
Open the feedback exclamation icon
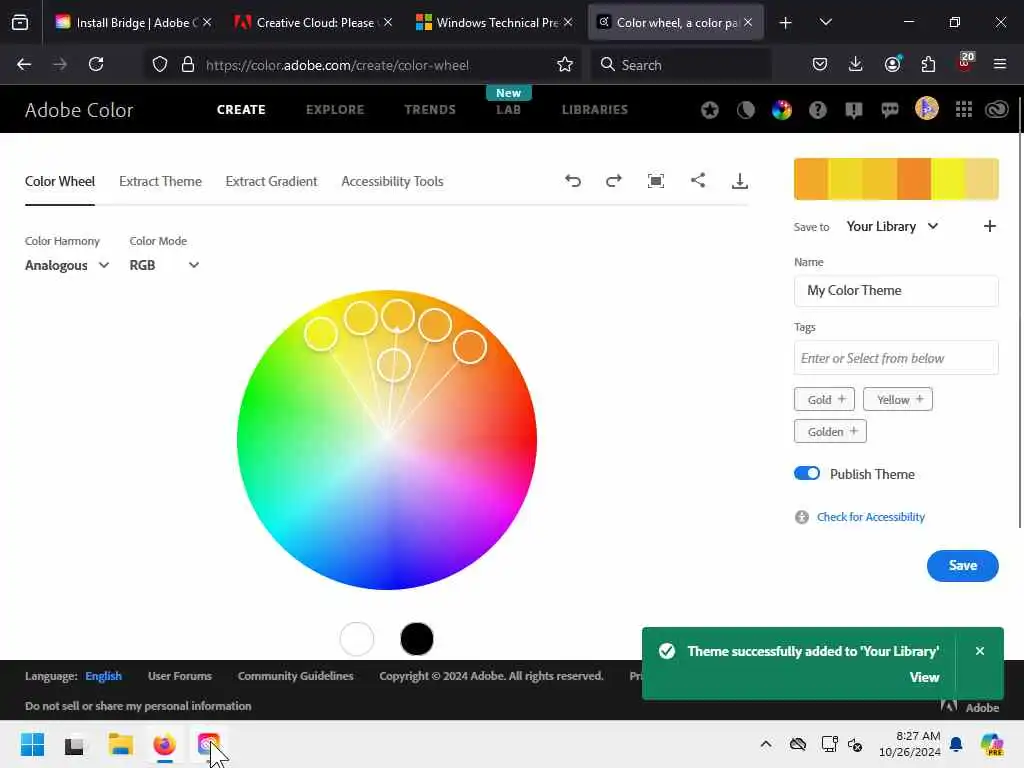[854, 110]
